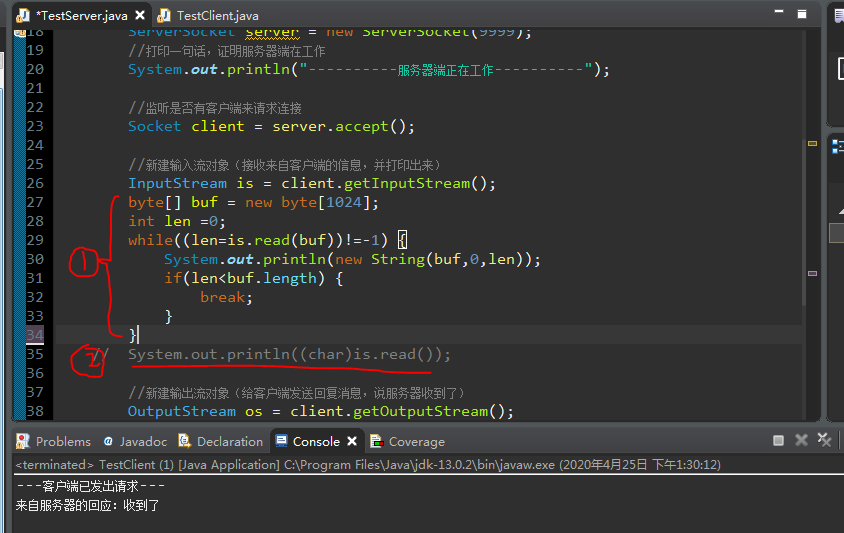Image resolution: width=844 pixels, height=533 pixels.
Task: Remove the terminated launch from console
Action: tap(801, 440)
